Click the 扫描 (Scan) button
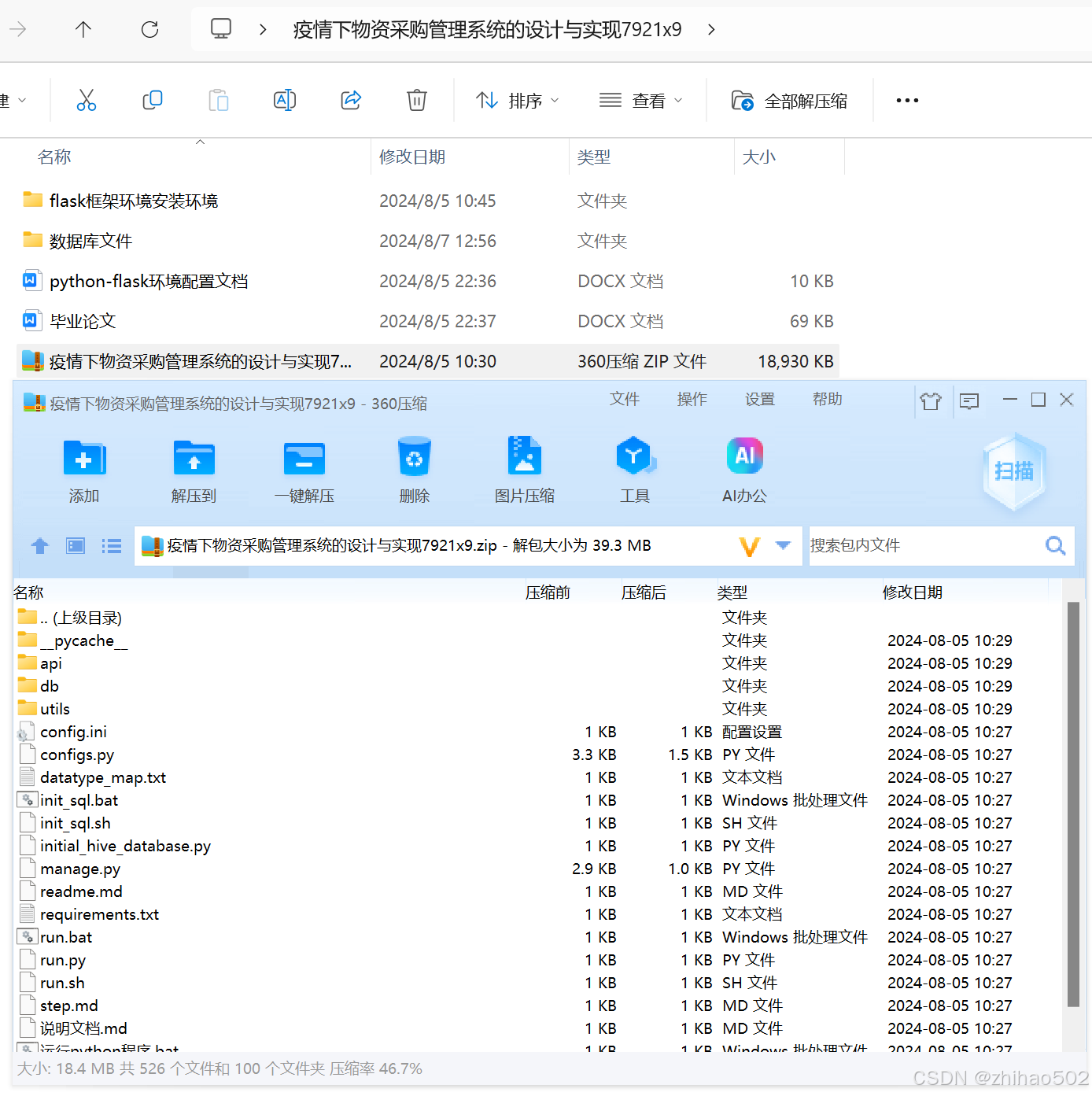This screenshot has height=1096, width=1092. [1015, 472]
